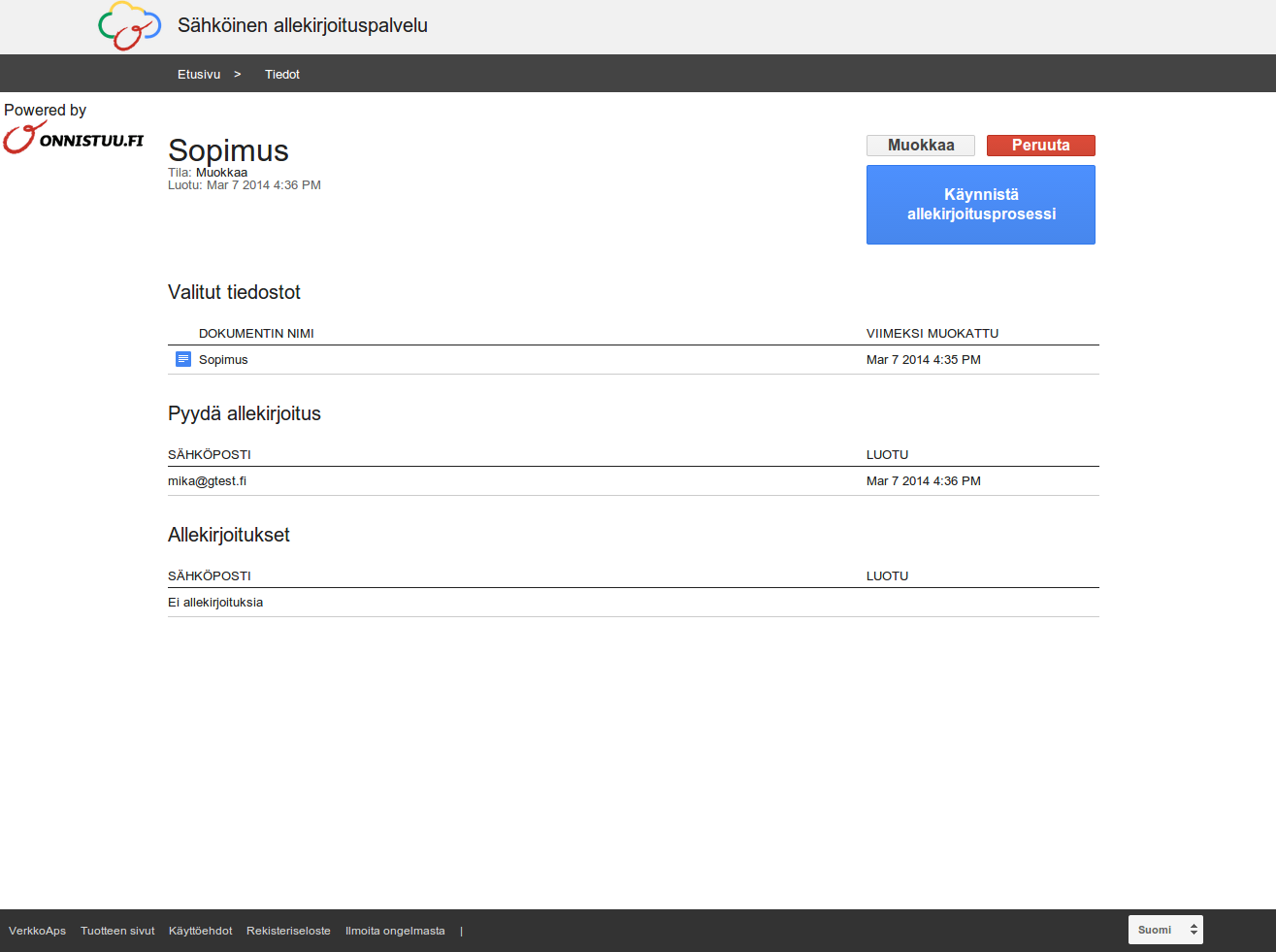The image size is (1276, 952).
Task: Click the language selector arrows
Action: (x=1194, y=930)
